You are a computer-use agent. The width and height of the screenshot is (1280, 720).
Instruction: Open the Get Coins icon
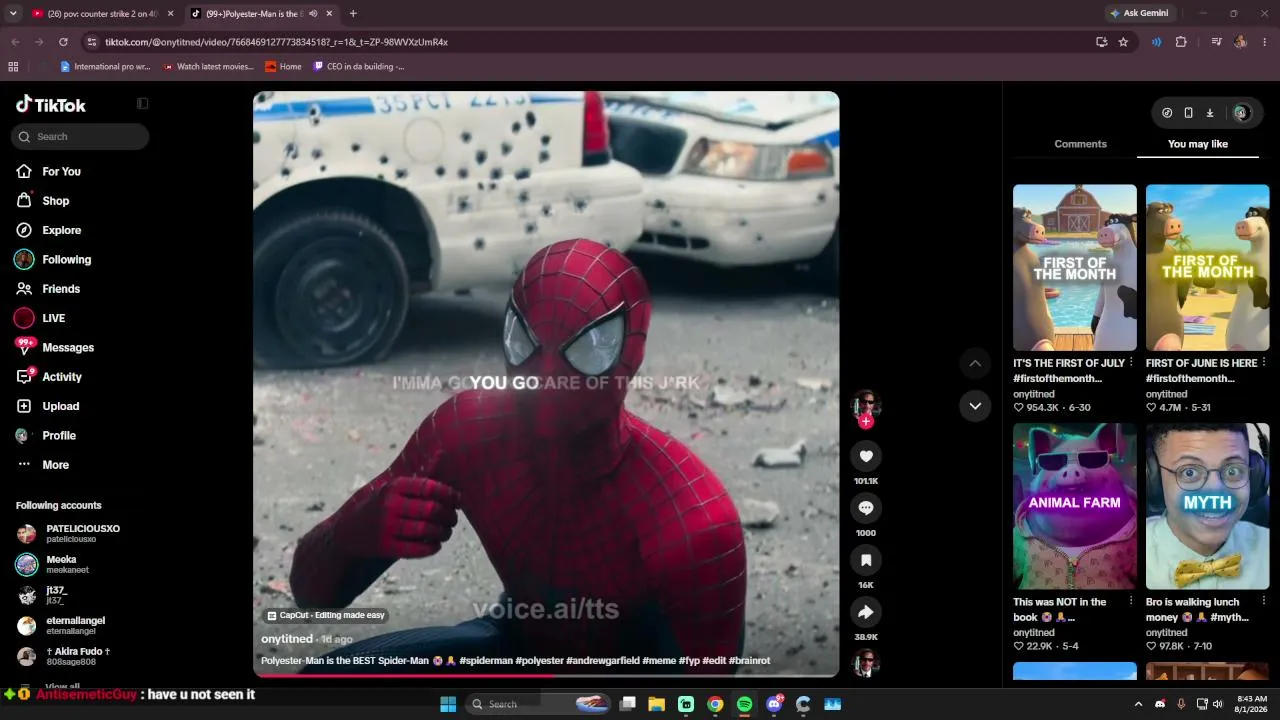pos(1167,113)
